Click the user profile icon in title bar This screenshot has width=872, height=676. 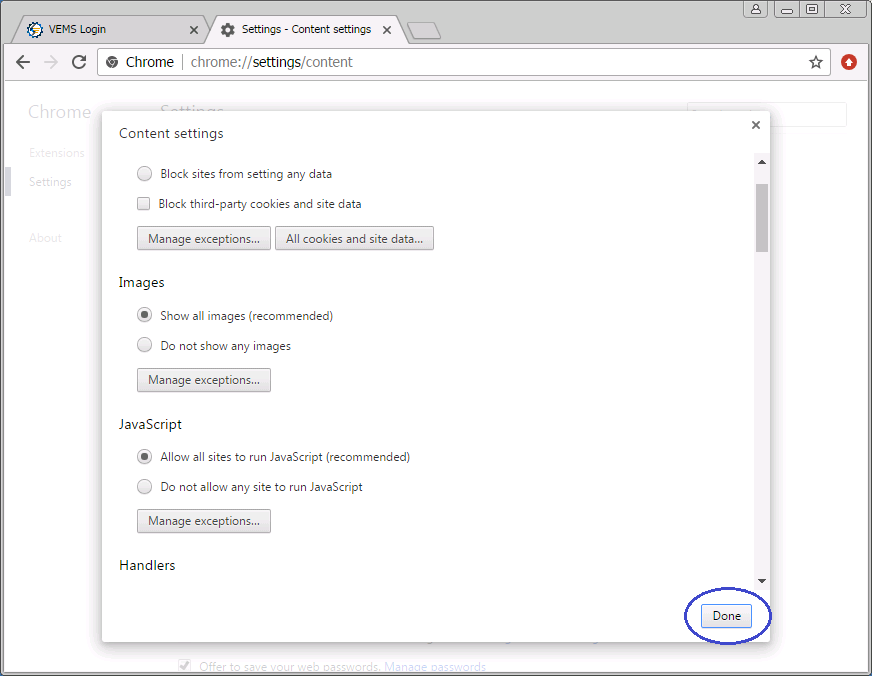click(x=756, y=9)
